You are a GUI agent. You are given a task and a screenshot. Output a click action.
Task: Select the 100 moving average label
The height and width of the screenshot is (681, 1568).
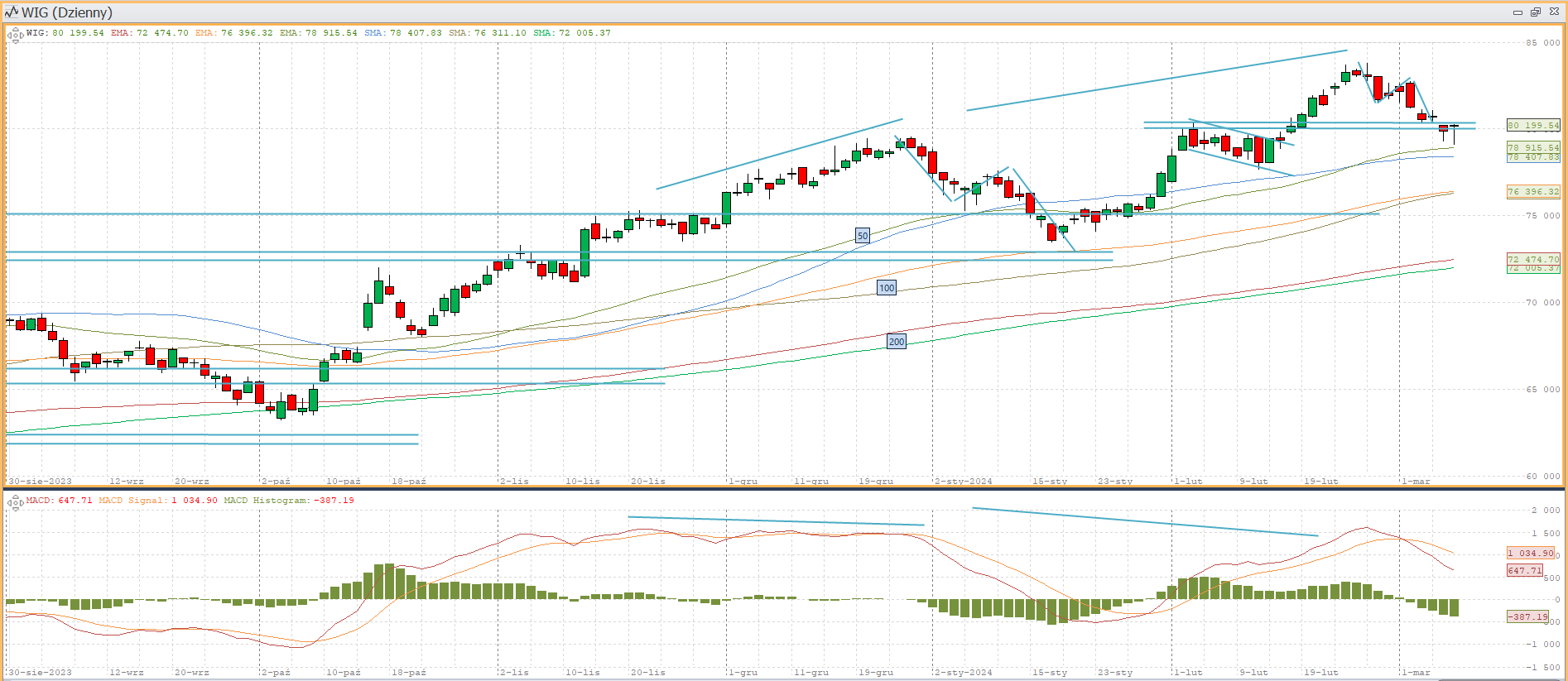pos(887,288)
